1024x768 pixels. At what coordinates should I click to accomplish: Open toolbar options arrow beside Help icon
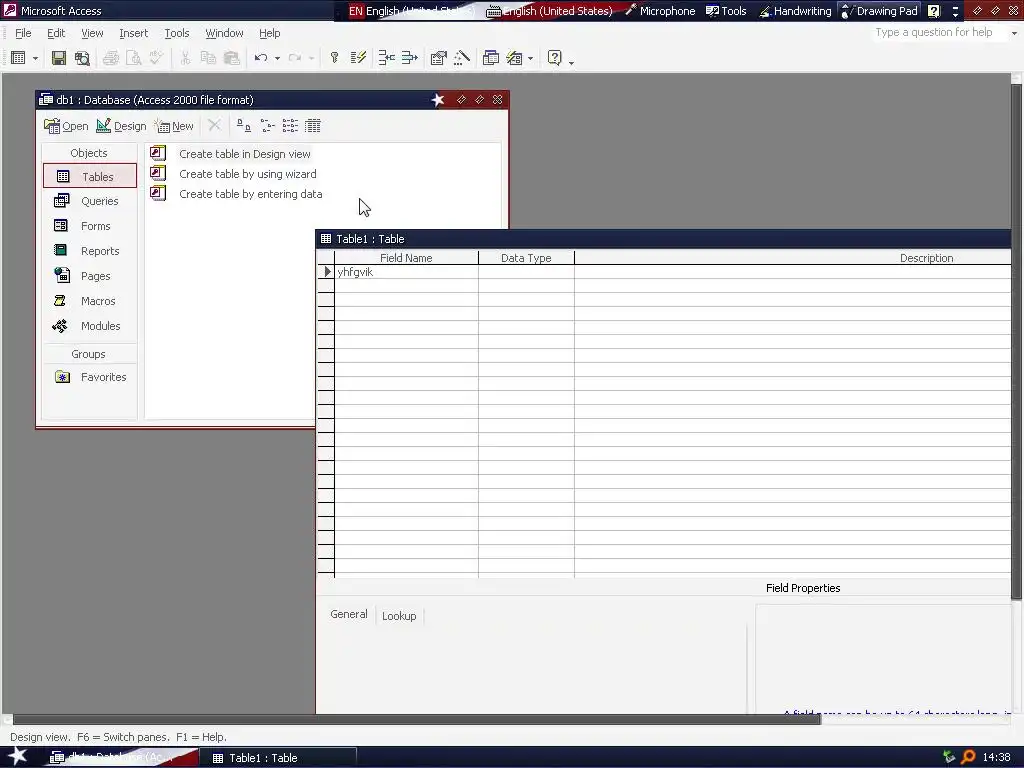click(x=571, y=61)
